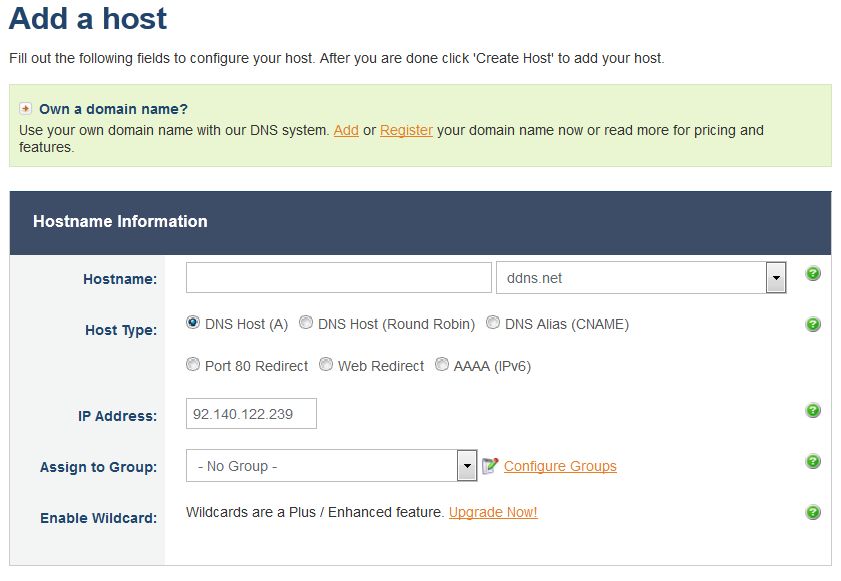Enable the Port 80 Redirect option
The height and width of the screenshot is (581, 841).
coord(193,364)
